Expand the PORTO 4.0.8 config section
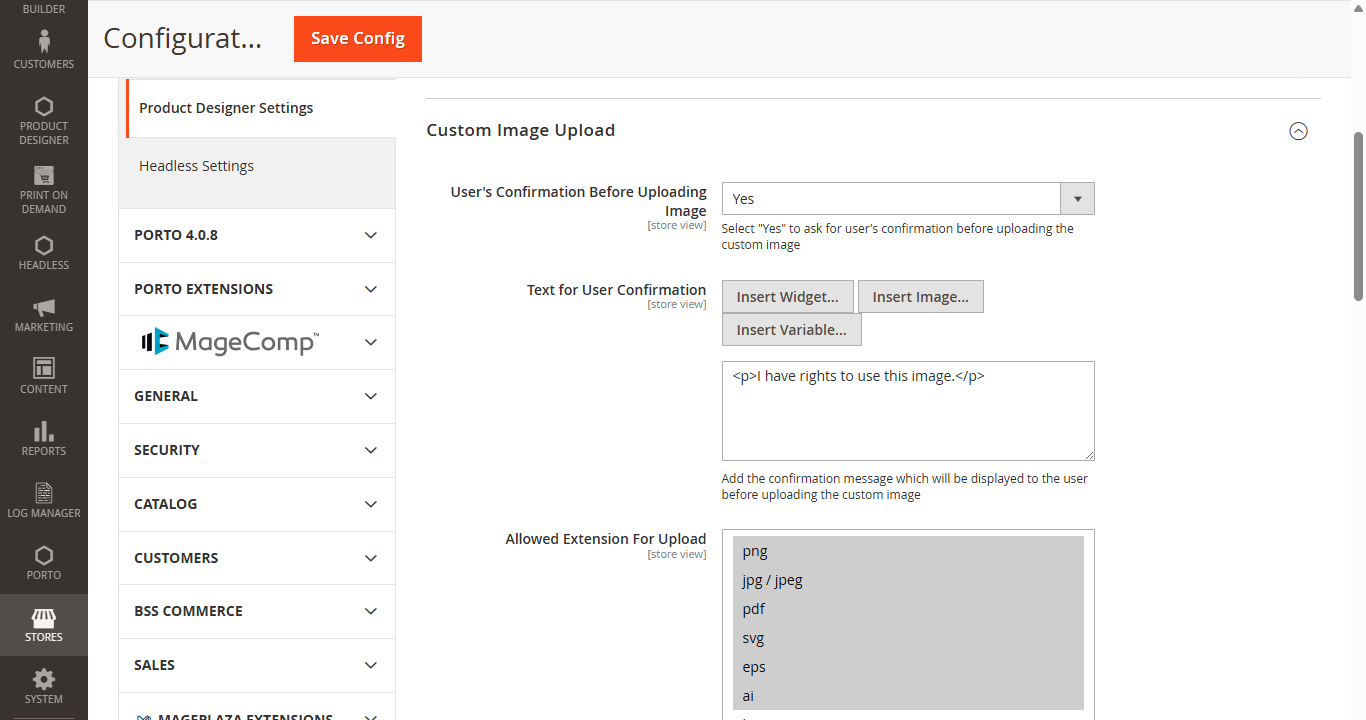1366x720 pixels. coord(257,235)
